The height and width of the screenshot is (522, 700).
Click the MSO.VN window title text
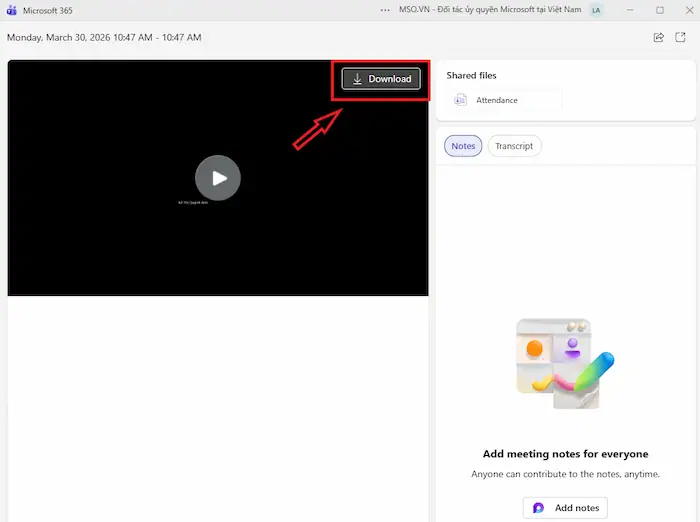tap(489, 10)
